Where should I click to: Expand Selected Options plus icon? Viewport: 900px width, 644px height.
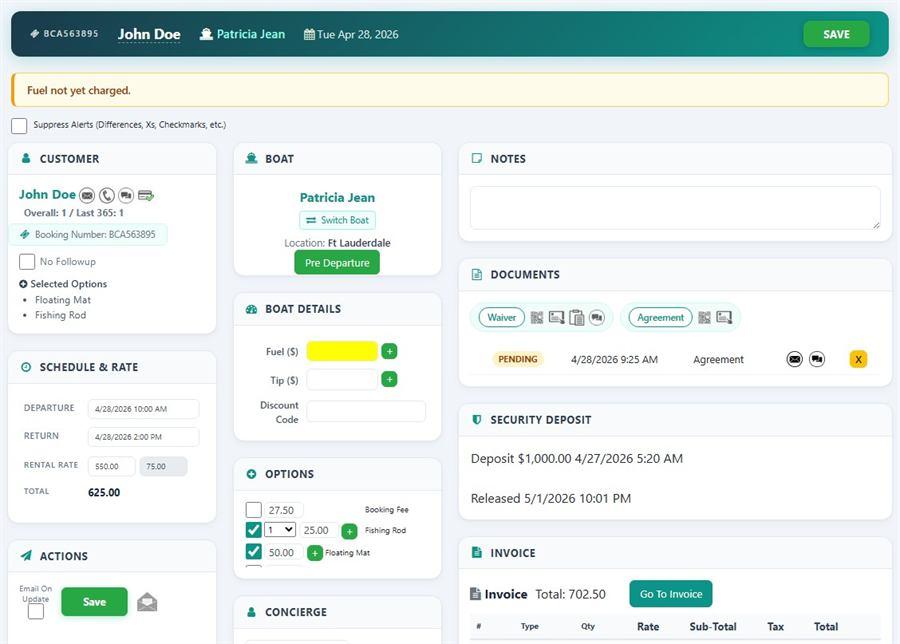tap(23, 284)
